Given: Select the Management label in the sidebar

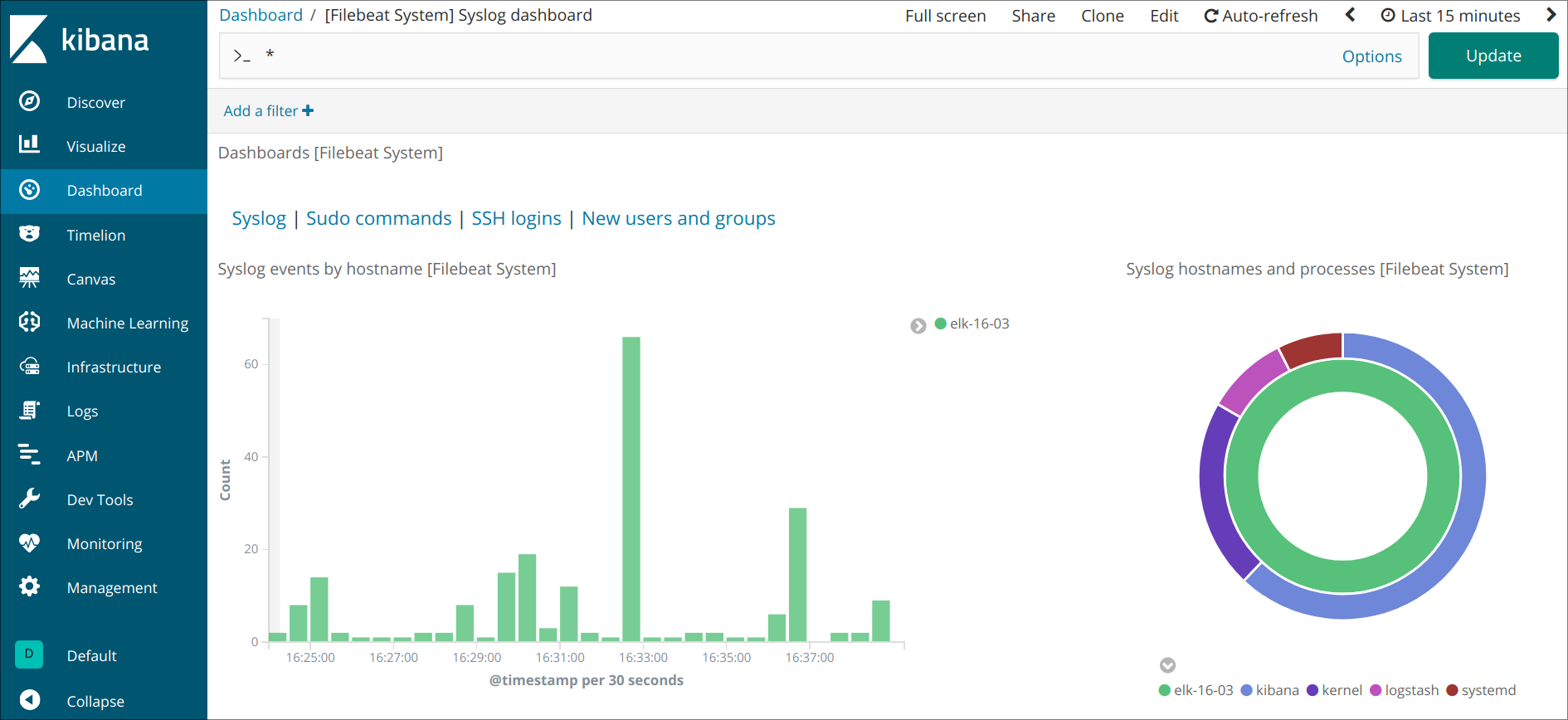Looking at the screenshot, I should 112,588.
